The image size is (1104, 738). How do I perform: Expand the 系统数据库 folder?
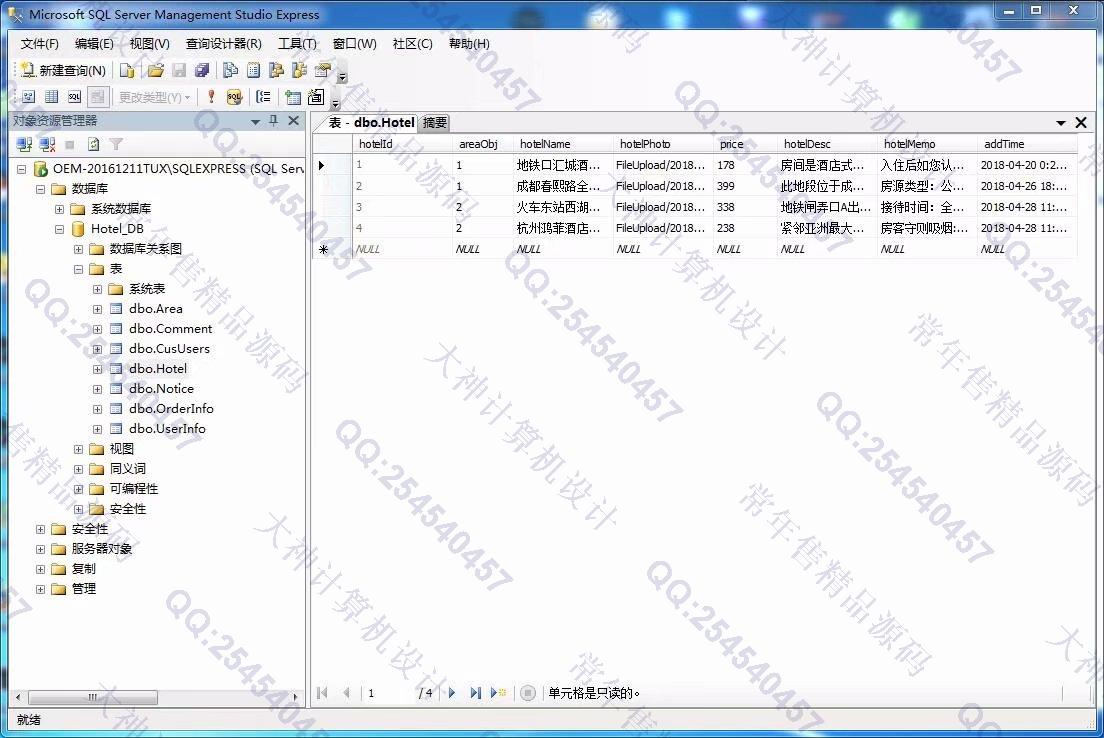click(x=59, y=209)
